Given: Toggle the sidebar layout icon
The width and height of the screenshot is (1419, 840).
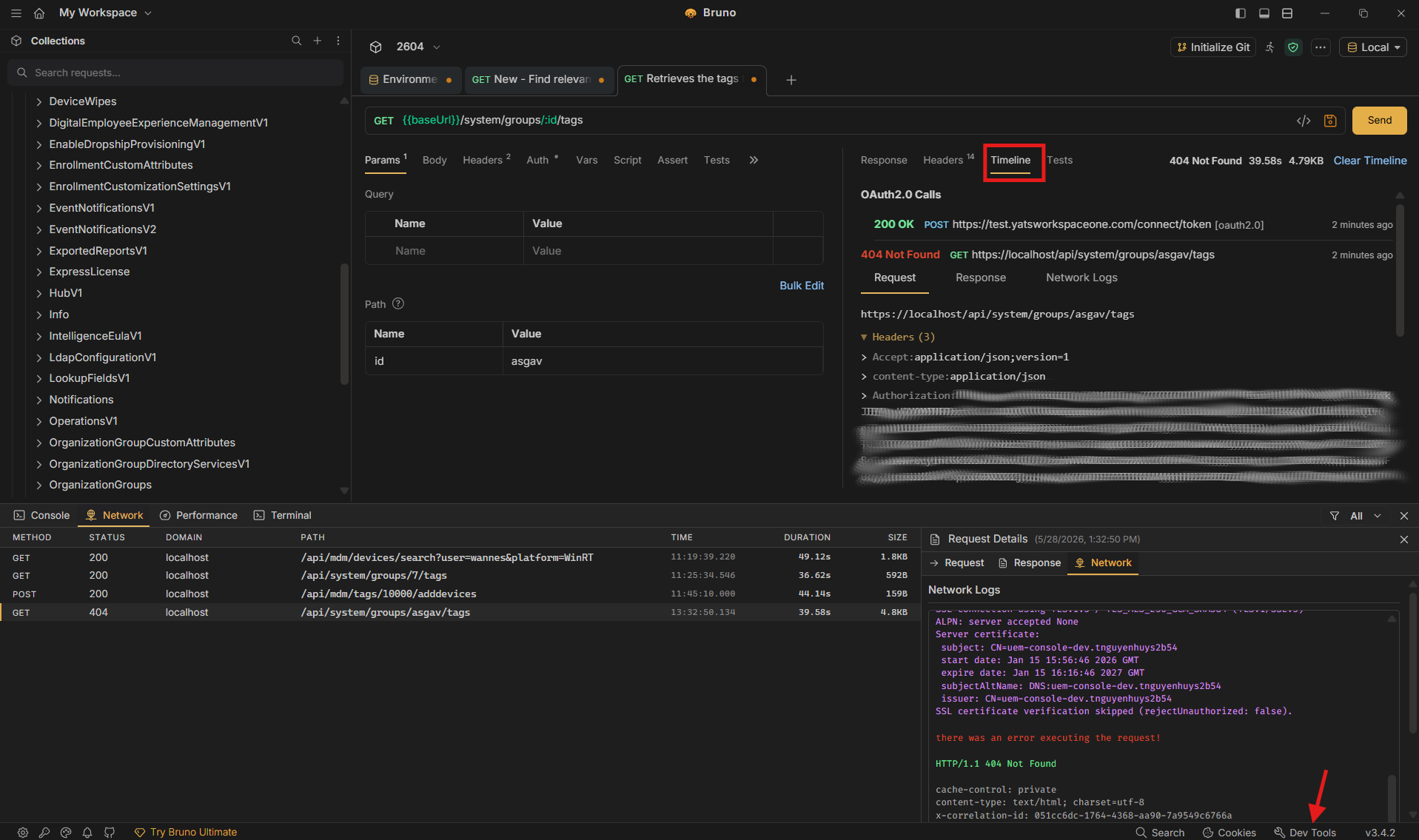Looking at the screenshot, I should coord(1241,13).
